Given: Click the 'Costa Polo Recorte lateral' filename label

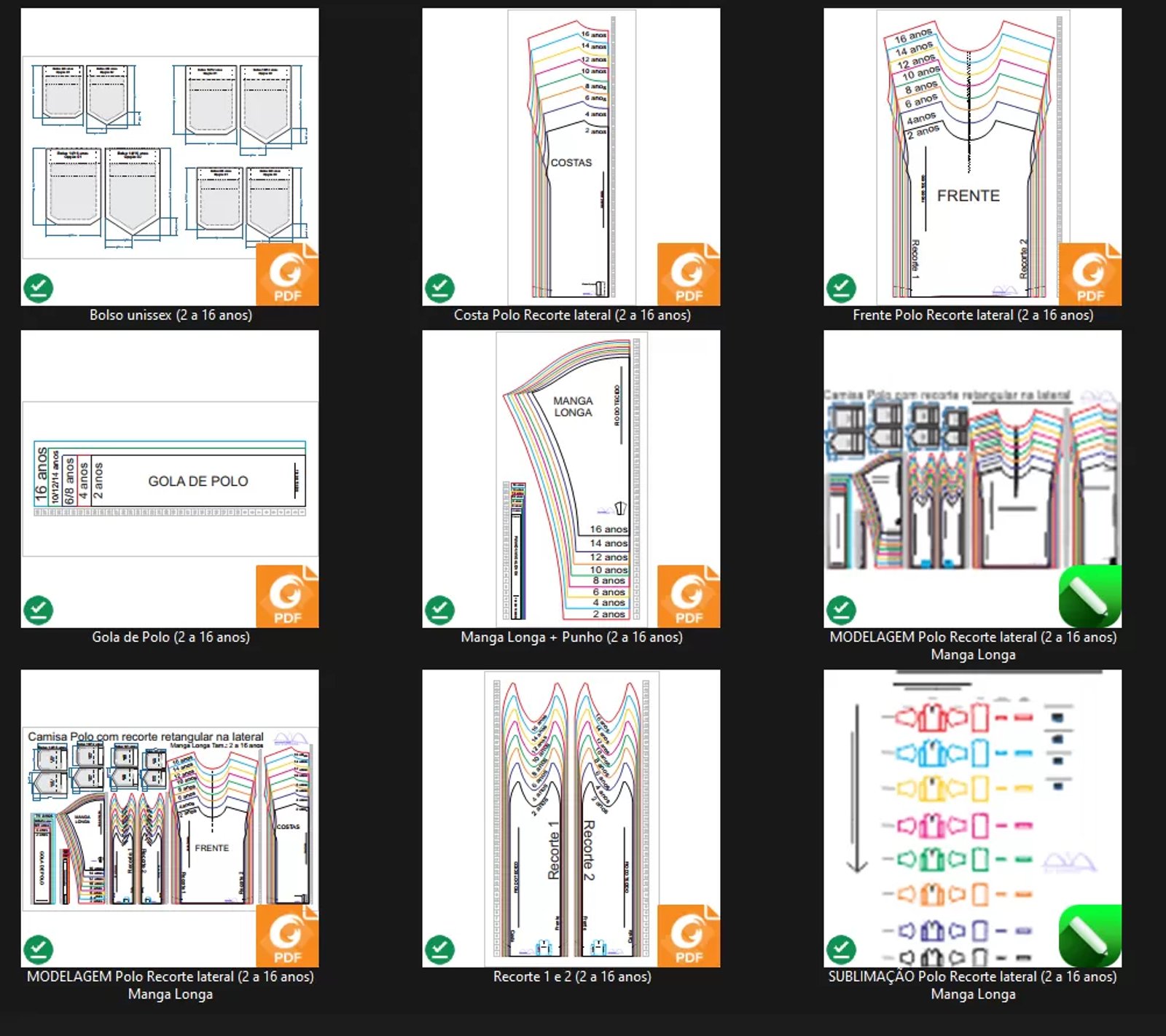Looking at the screenshot, I should pyautogui.click(x=572, y=315).
